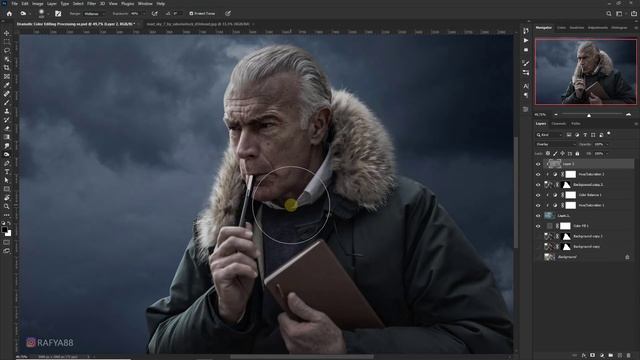
Task: Open the Overlay blend mode dropdown
Action: point(556,144)
